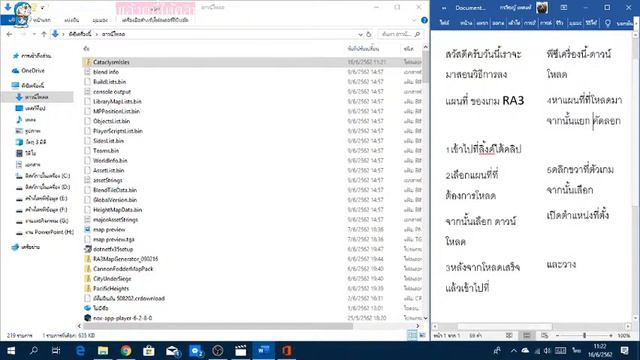This screenshot has width=640, height=360.
Task: Open the address bar history dropdown
Action: point(360,34)
